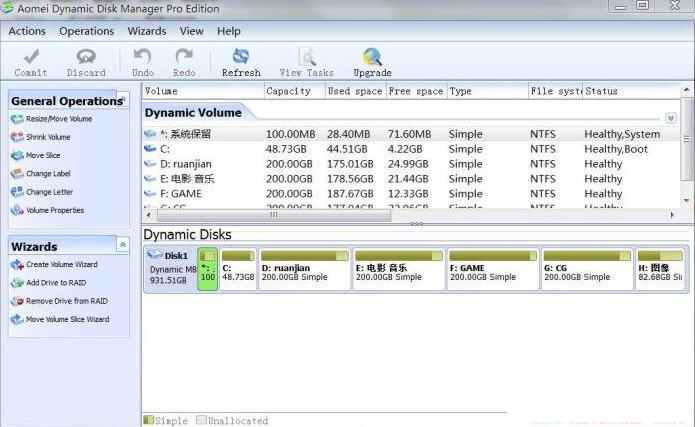Select the C: volume row
Screen dimensions: 695x427
tap(411, 149)
